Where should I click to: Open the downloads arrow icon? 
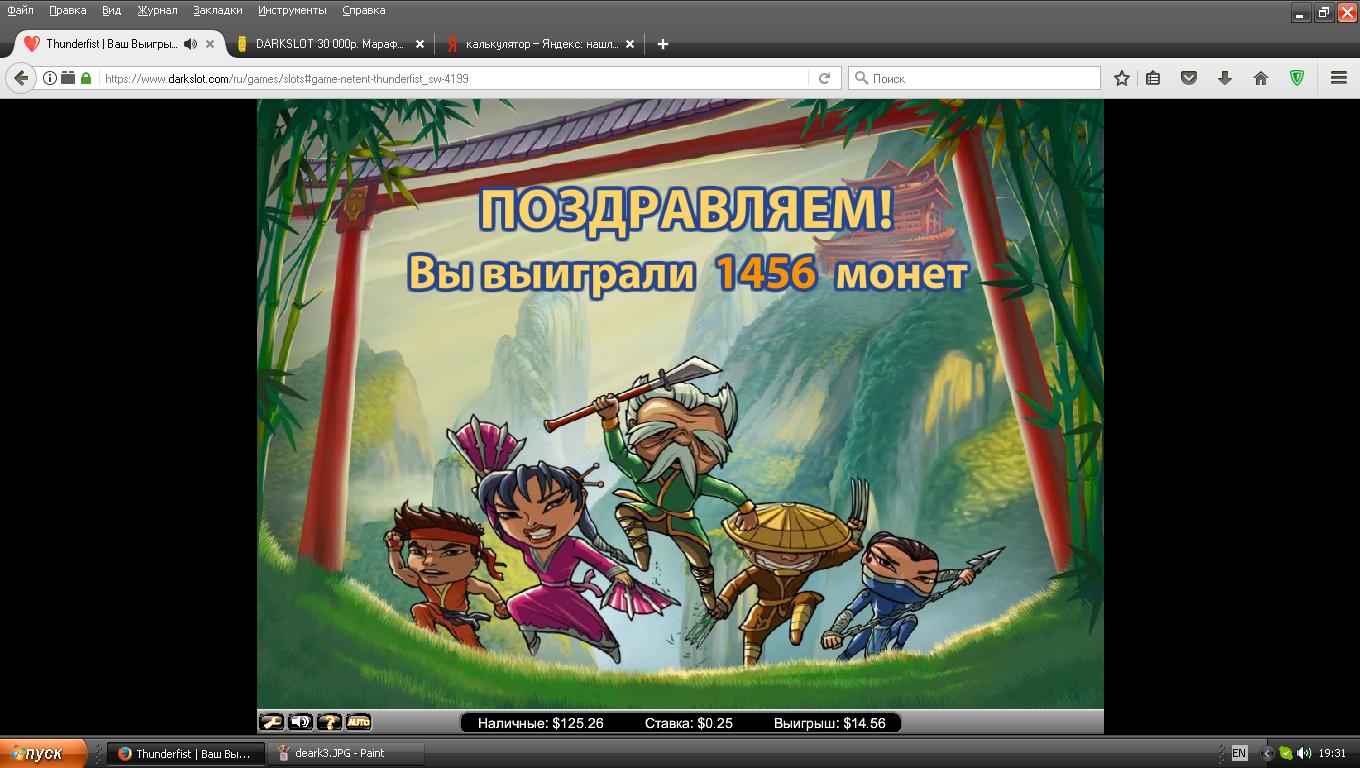1224,78
